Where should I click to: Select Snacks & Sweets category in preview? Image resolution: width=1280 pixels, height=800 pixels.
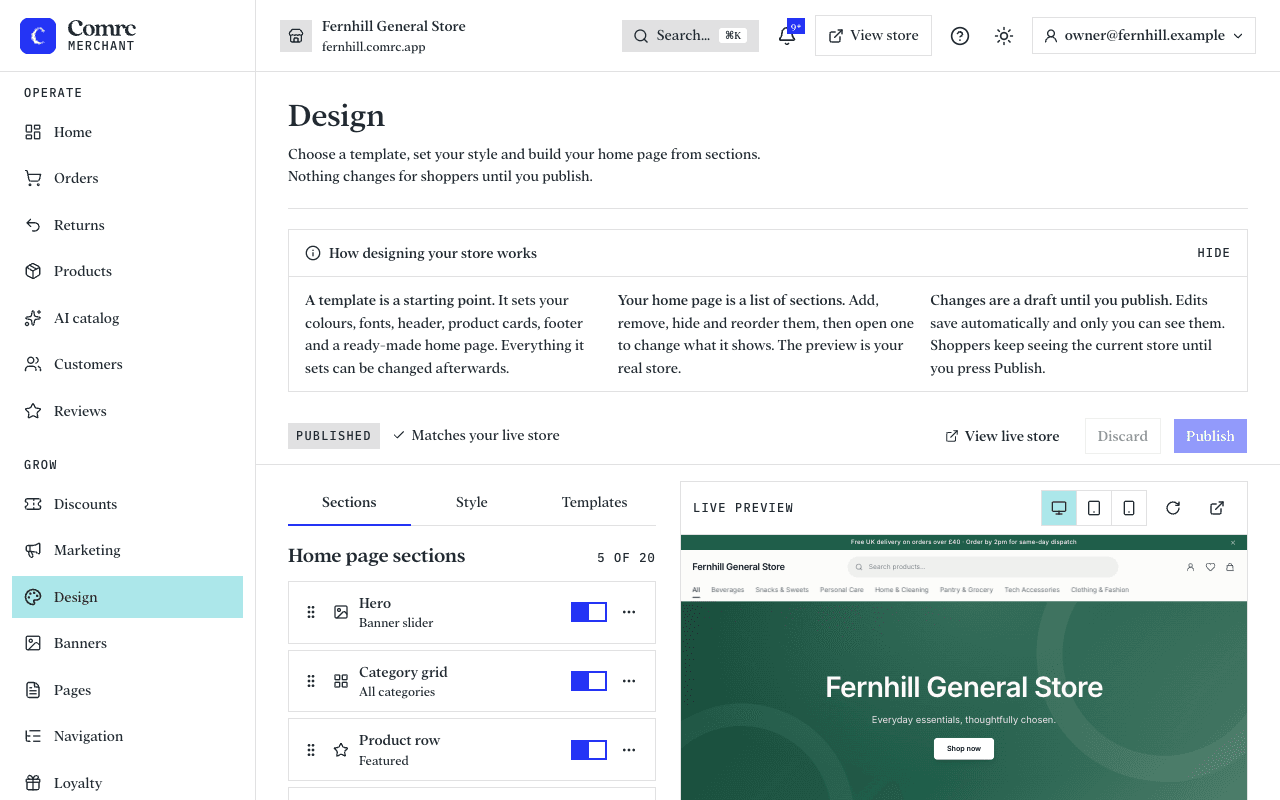pos(782,590)
